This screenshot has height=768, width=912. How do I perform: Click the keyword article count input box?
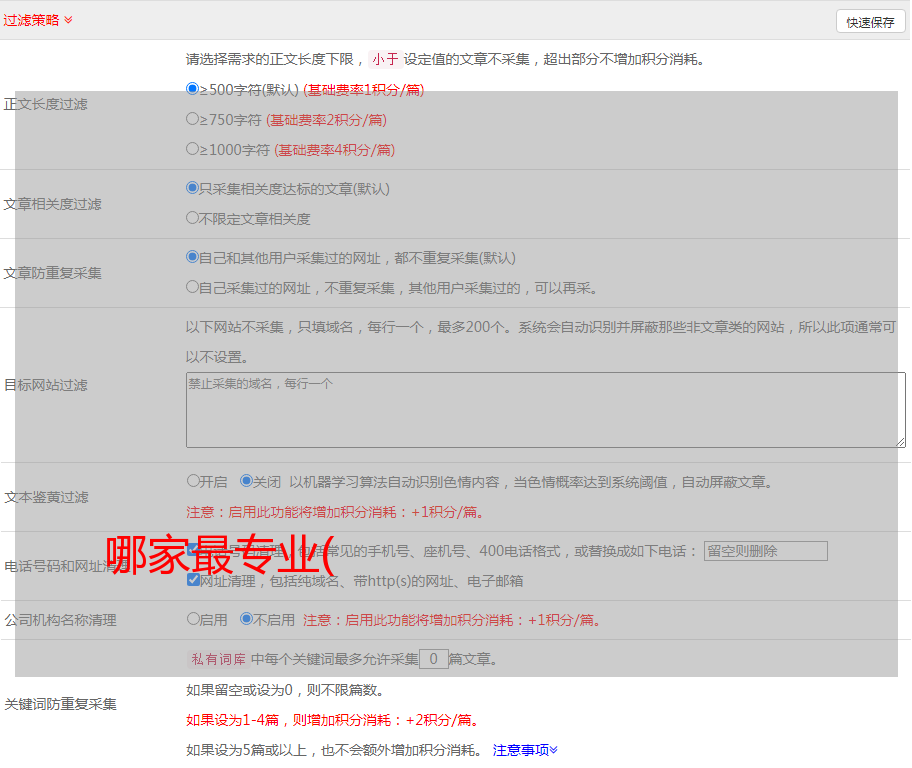[433, 659]
